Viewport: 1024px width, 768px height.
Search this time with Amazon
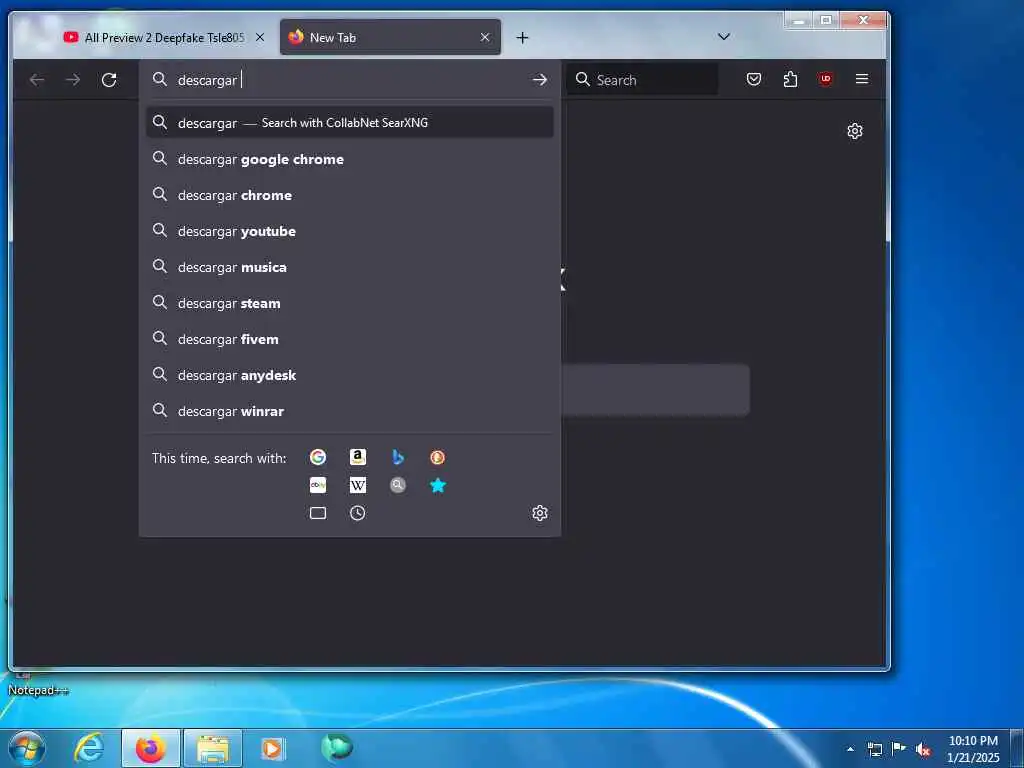coord(358,457)
